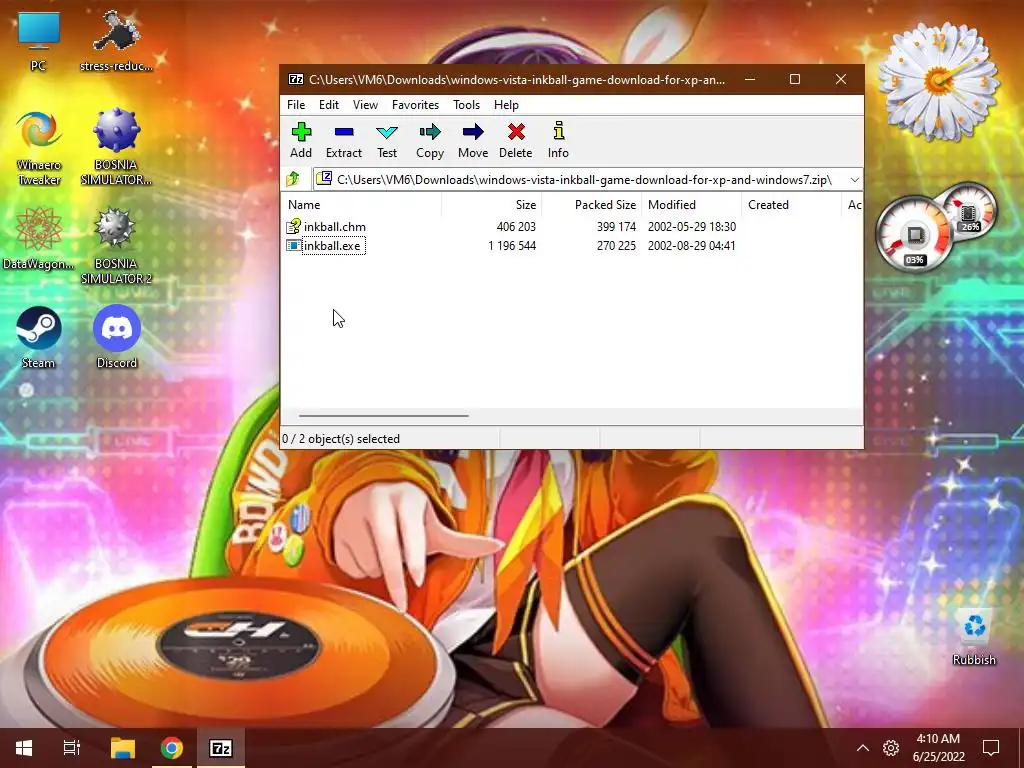Select DataWagon desktop icon

click(39, 238)
